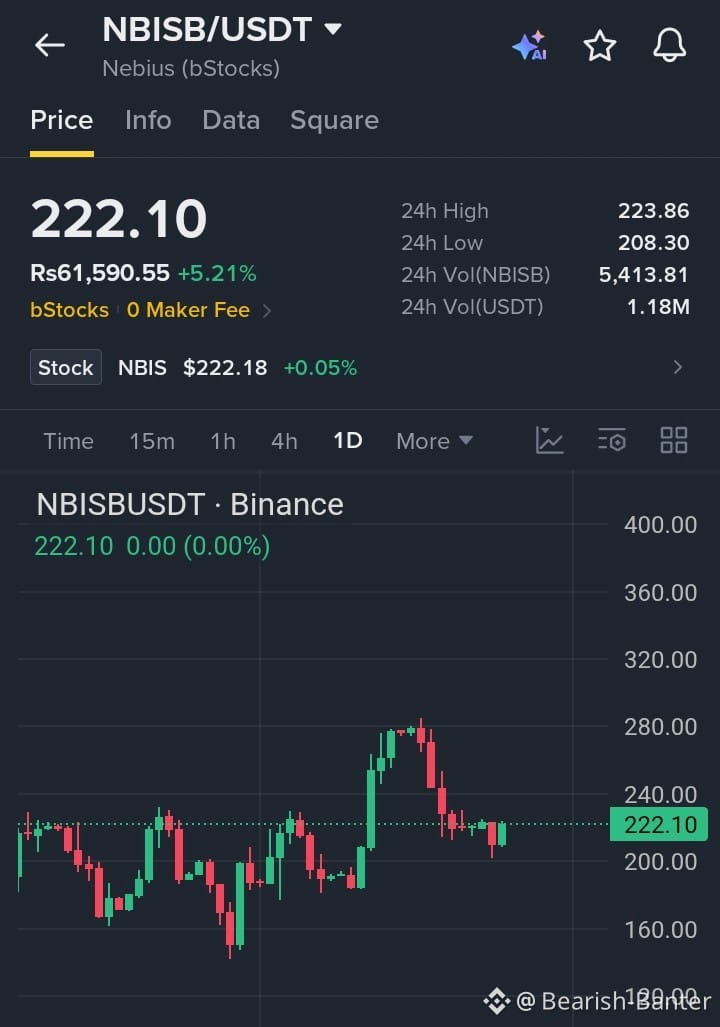The height and width of the screenshot is (1027, 720).
Task: Open the Square tab
Action: click(334, 121)
